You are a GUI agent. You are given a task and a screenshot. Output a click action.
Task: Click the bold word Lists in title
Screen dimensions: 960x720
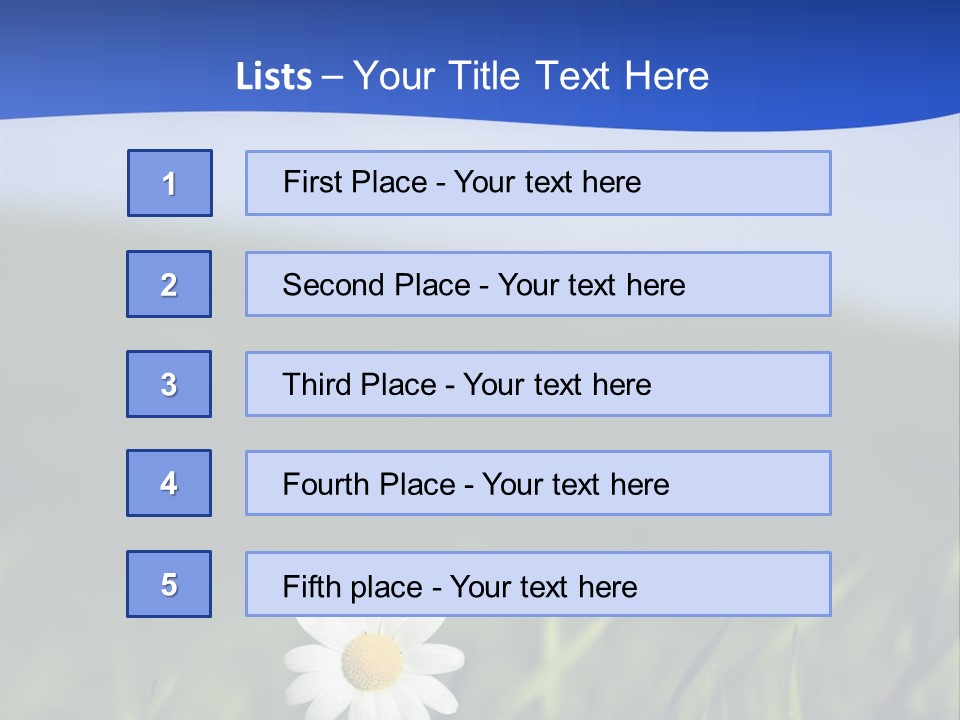274,77
